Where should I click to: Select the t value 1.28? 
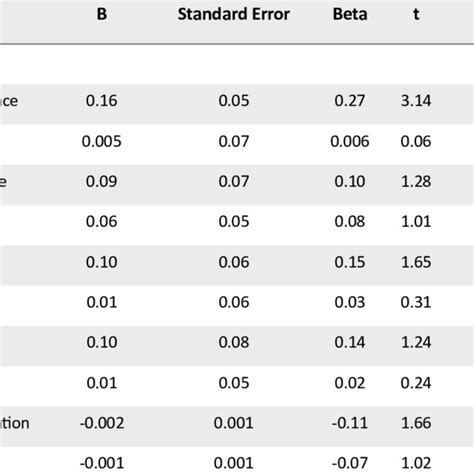pyautogui.click(x=416, y=181)
